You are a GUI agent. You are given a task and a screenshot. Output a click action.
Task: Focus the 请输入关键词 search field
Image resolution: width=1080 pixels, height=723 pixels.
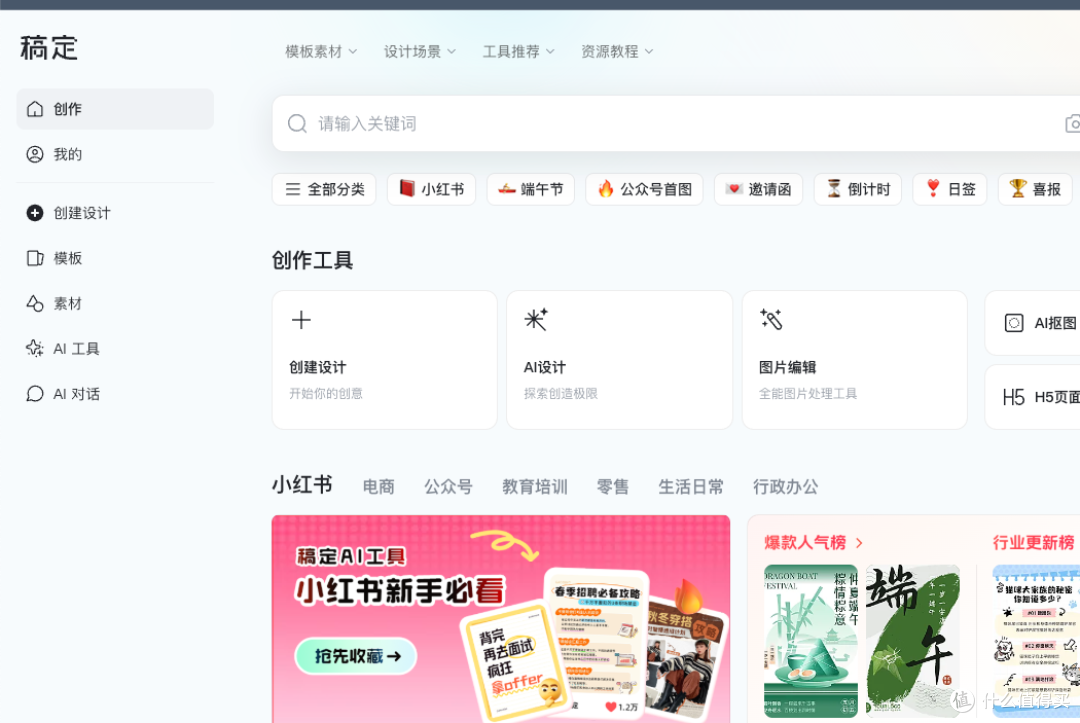pos(675,123)
